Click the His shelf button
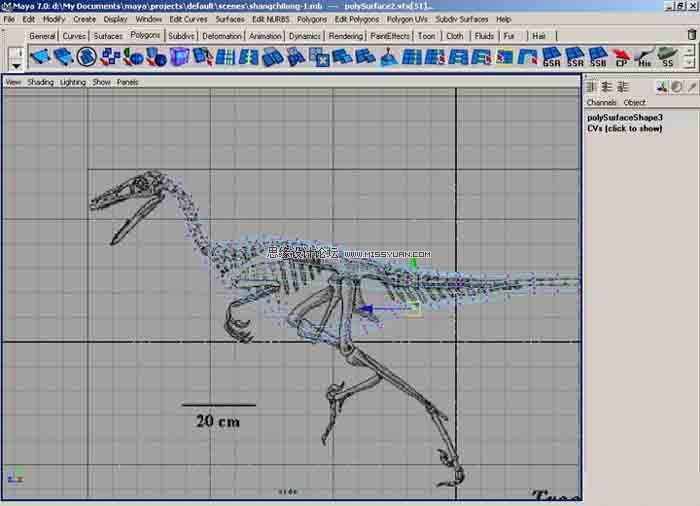Viewport: 700px width, 506px height. pyautogui.click(x=645, y=57)
